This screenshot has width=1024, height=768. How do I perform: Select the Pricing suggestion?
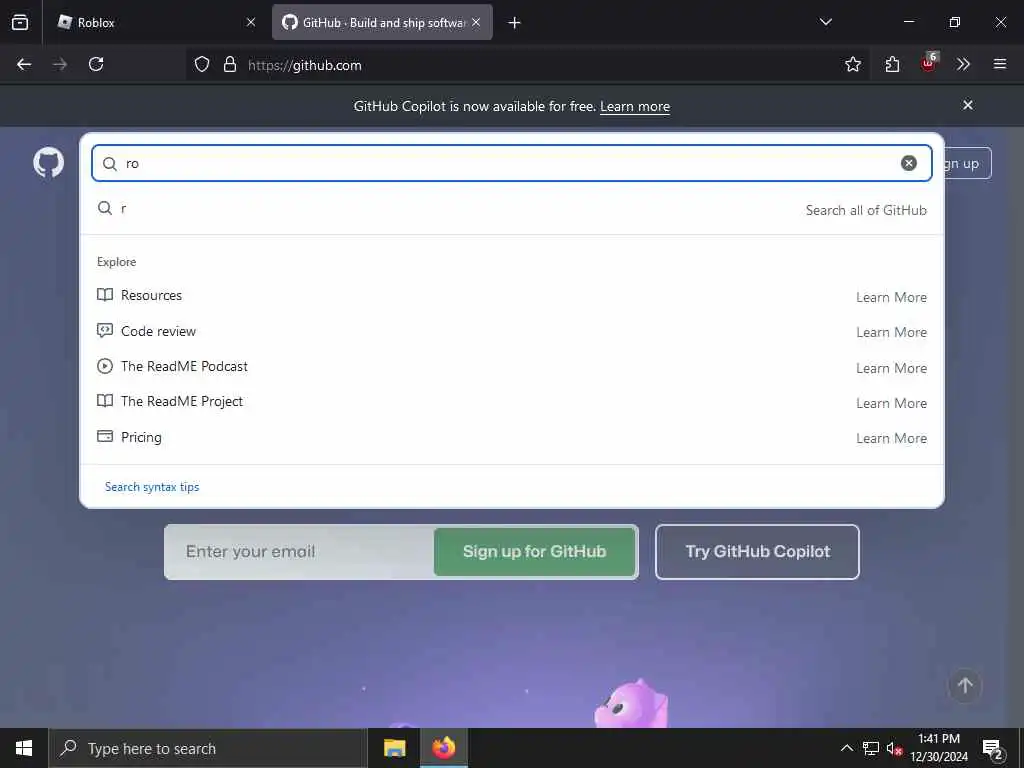pyautogui.click(x=141, y=437)
